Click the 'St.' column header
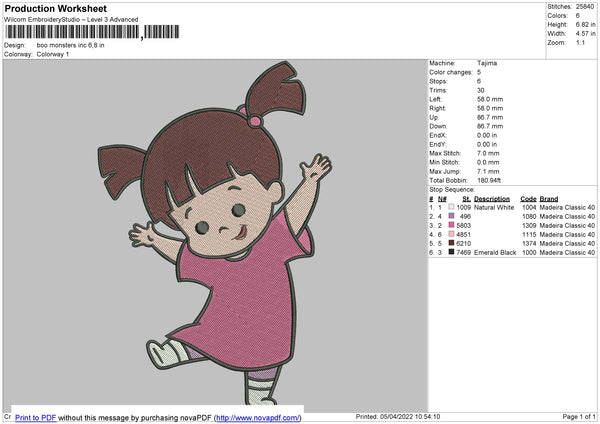600x424 pixels. pos(466,199)
